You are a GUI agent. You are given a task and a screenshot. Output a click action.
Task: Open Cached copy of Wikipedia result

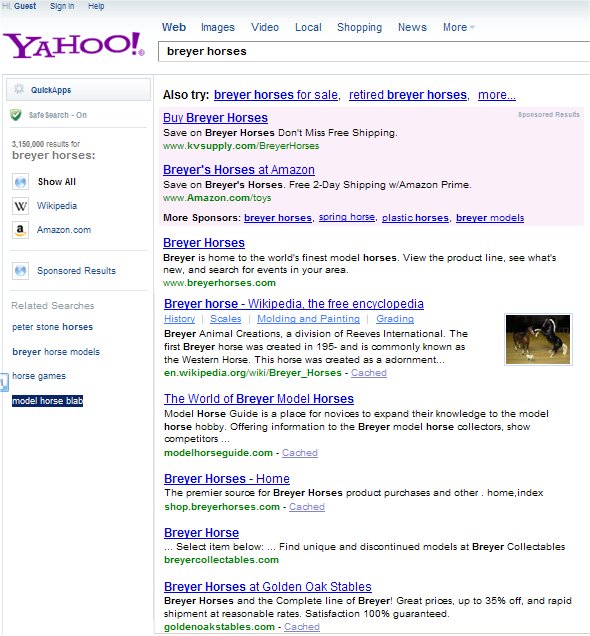pos(369,373)
